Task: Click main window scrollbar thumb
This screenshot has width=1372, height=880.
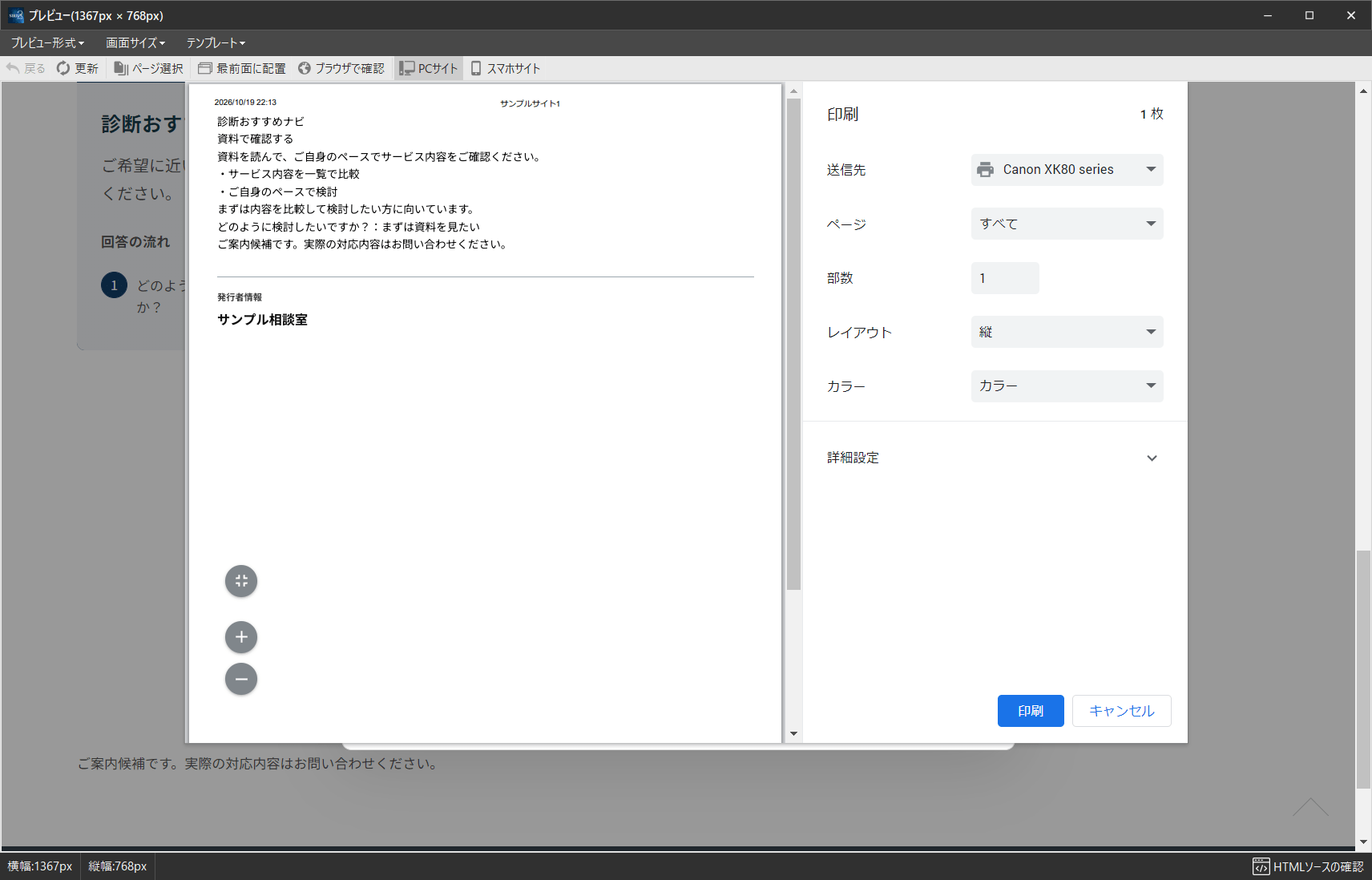Action: coord(1363,669)
